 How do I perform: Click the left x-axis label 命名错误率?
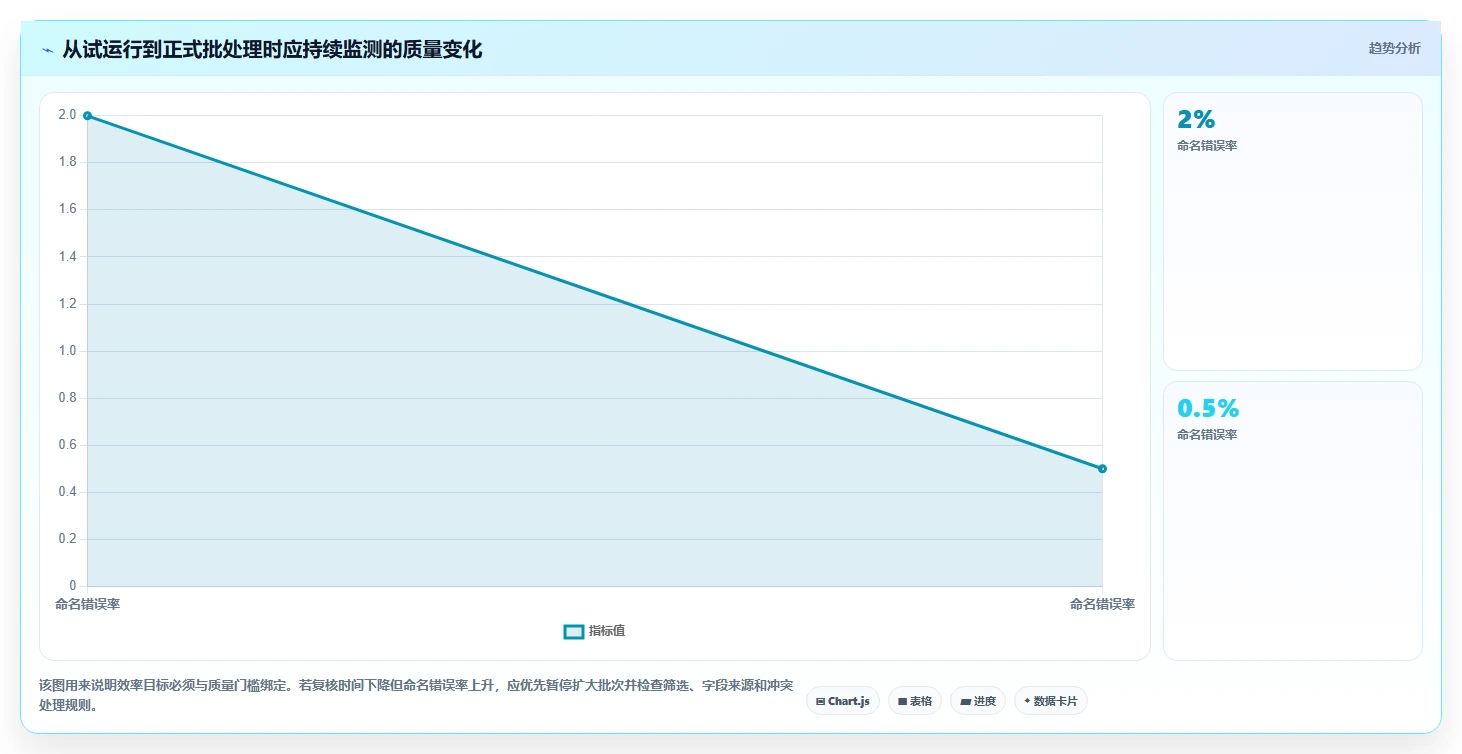(x=87, y=604)
